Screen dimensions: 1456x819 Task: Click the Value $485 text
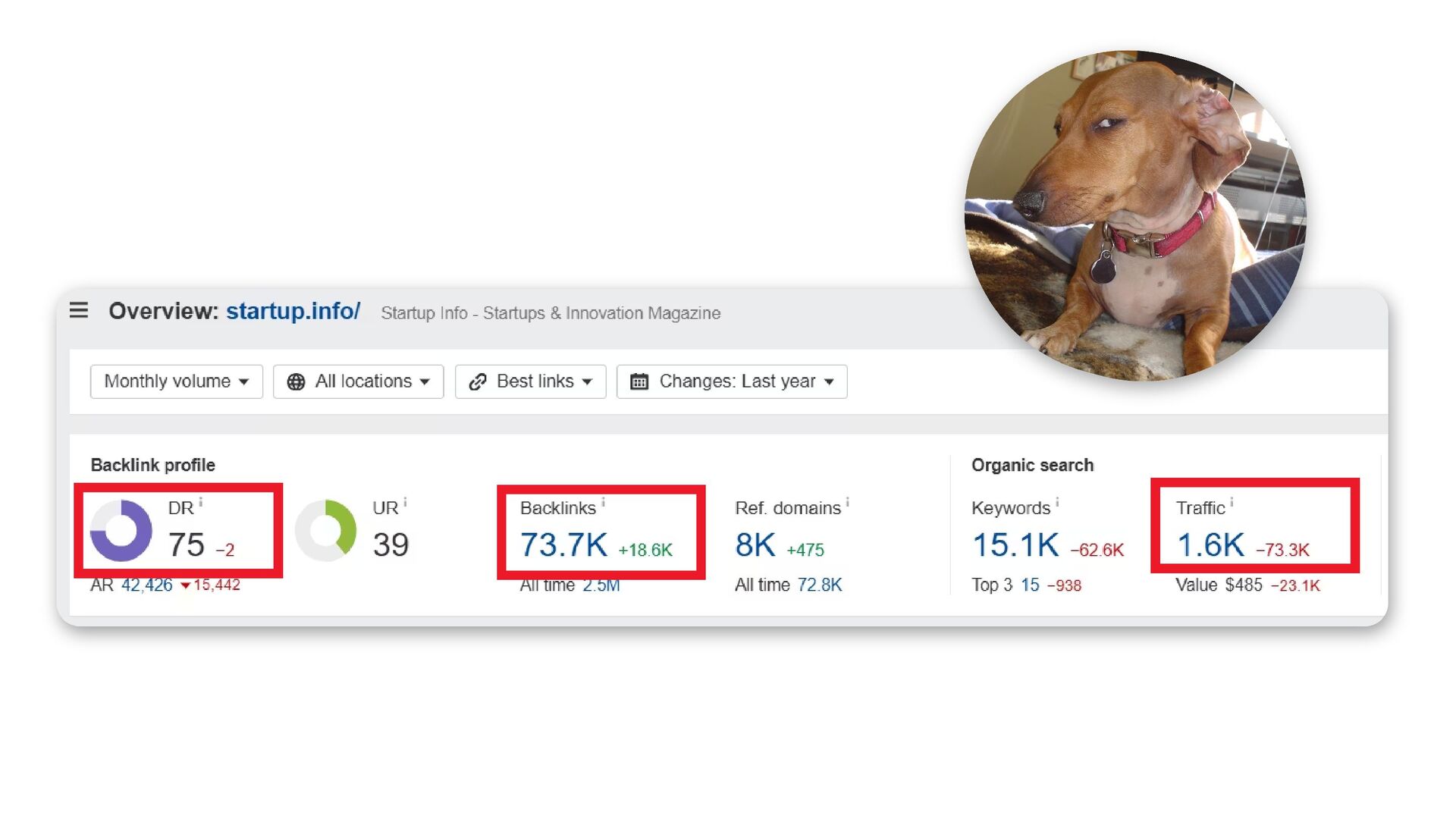coord(1219,585)
